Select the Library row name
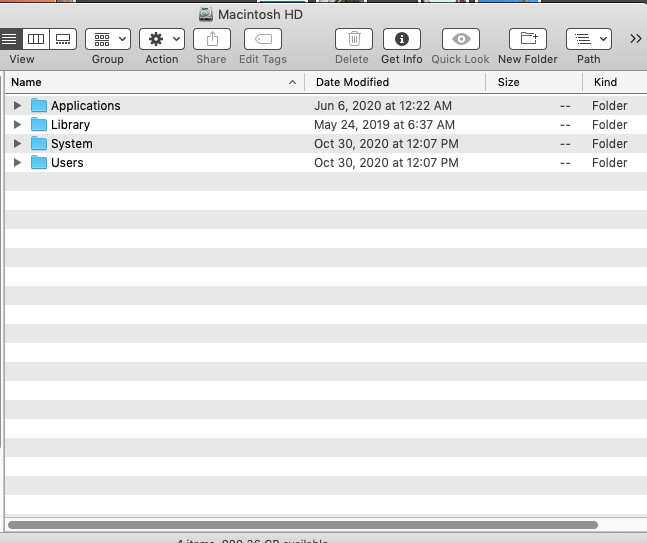Screen dimensions: 647x543 click(71, 125)
